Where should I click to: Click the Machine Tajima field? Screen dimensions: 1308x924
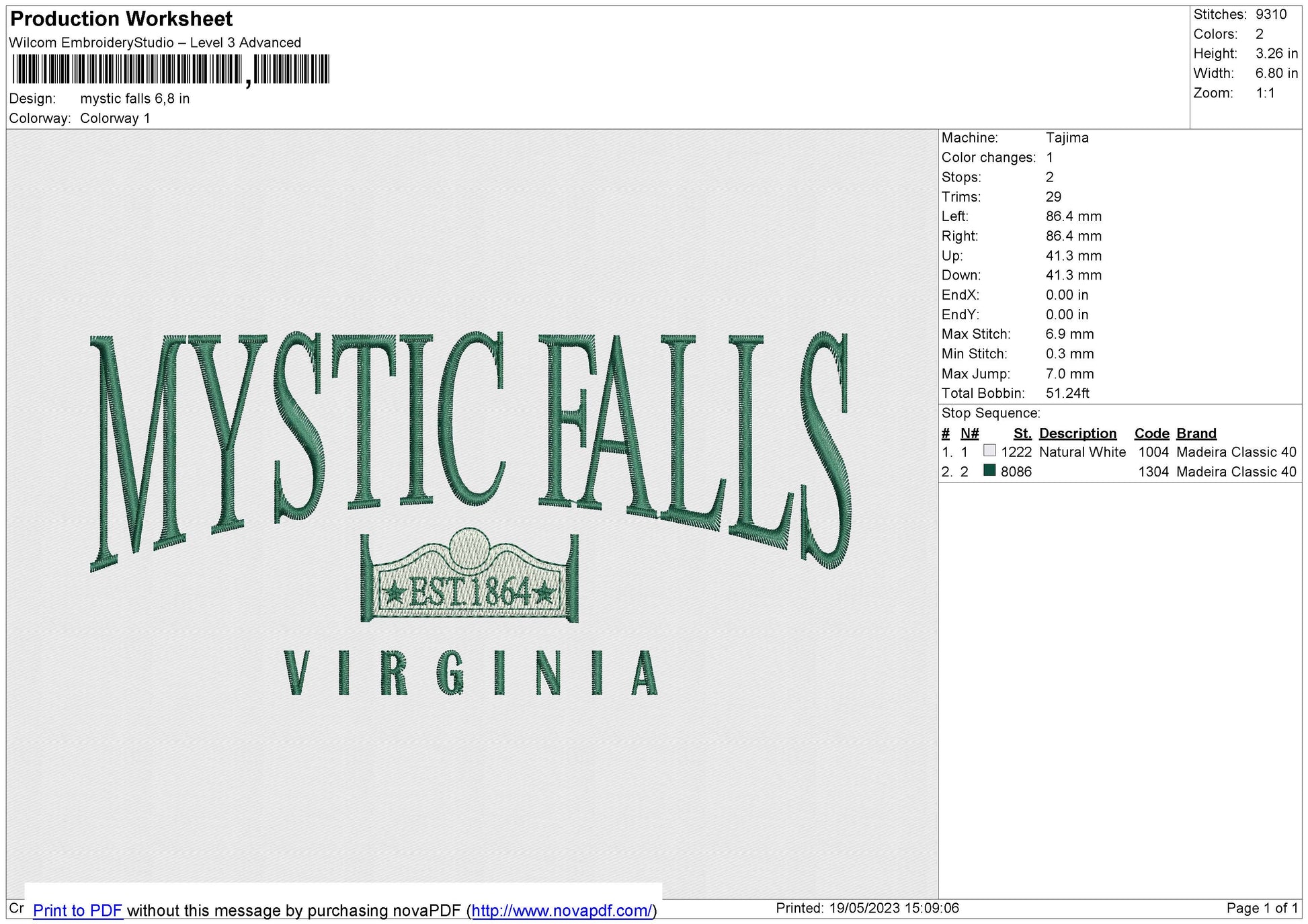(1067, 138)
